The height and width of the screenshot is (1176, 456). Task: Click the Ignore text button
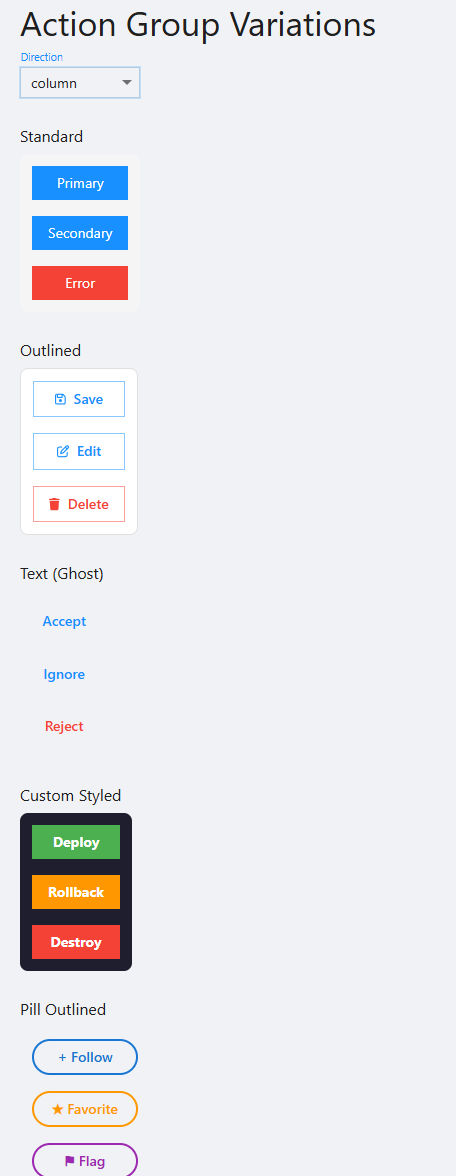[x=64, y=674]
